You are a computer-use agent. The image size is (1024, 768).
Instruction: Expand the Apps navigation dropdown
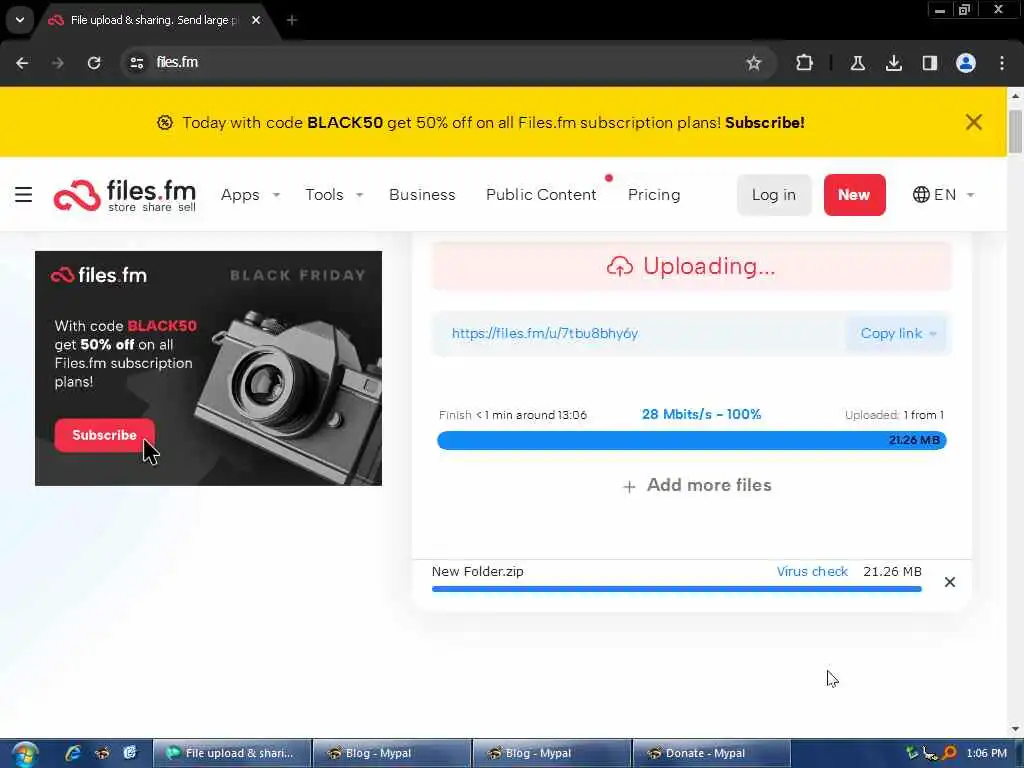(250, 195)
